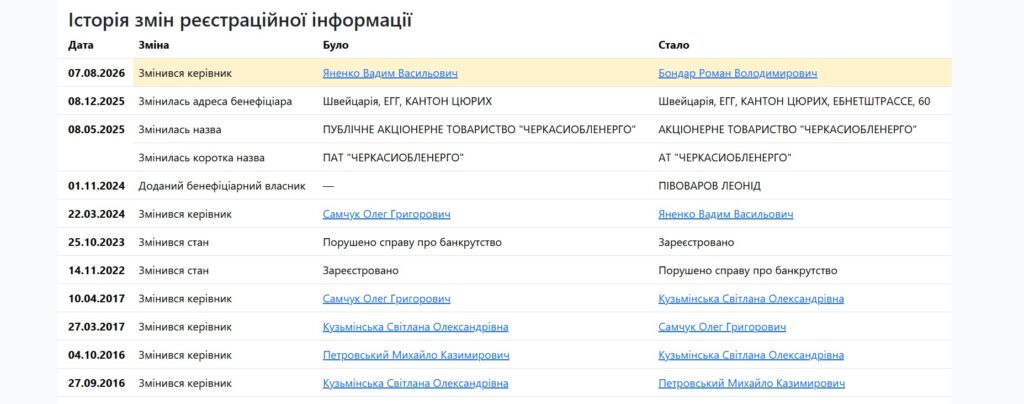Open Яненко Вадим Васильович in 07.08.2026 row

coord(390,74)
